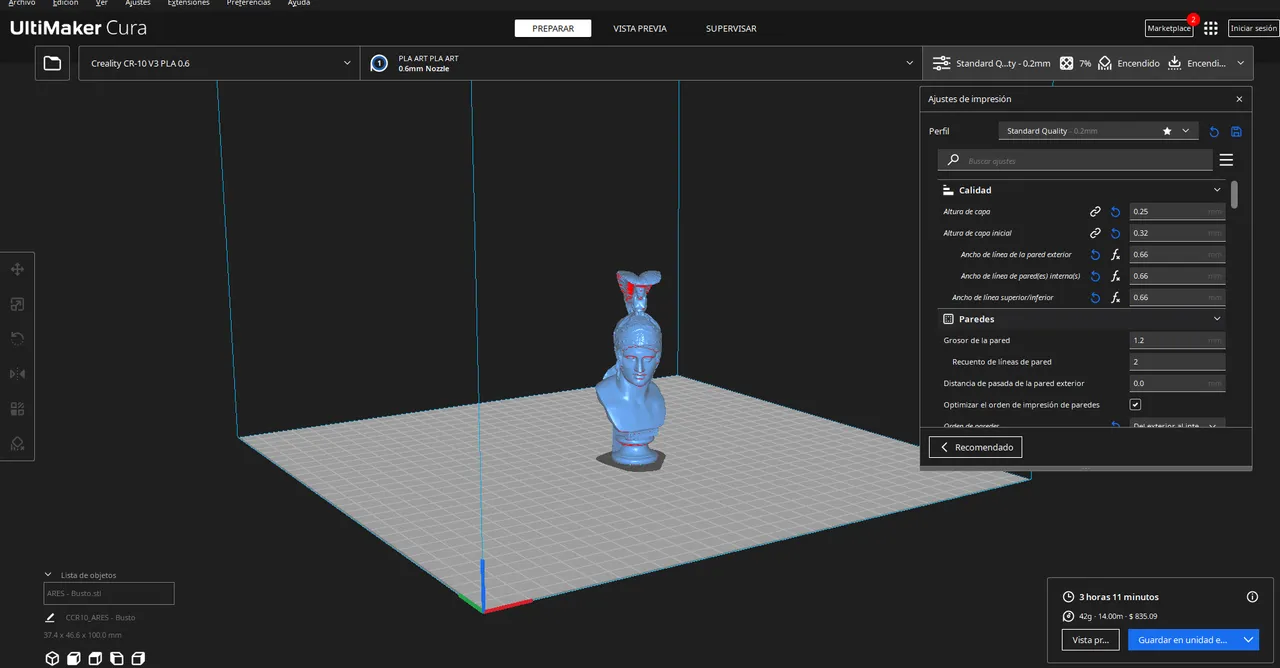Viewport: 1280px width, 668px height.
Task: Click the favorite star in profile selector
Action: click(1167, 131)
